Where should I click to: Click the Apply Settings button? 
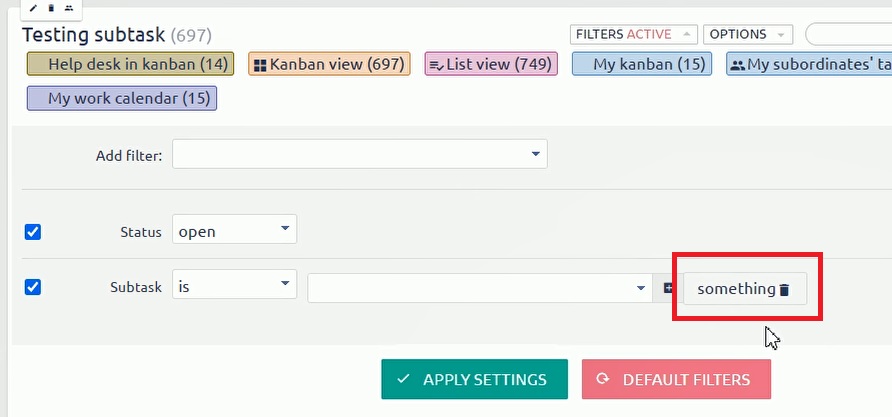474,379
